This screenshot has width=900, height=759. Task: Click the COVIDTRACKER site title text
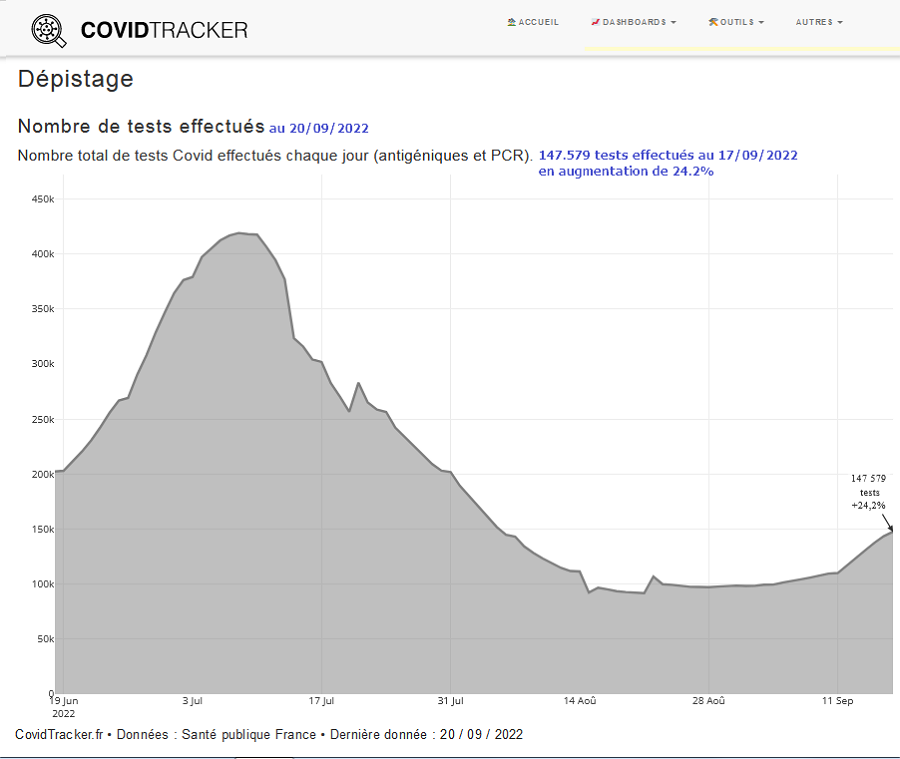(164, 31)
